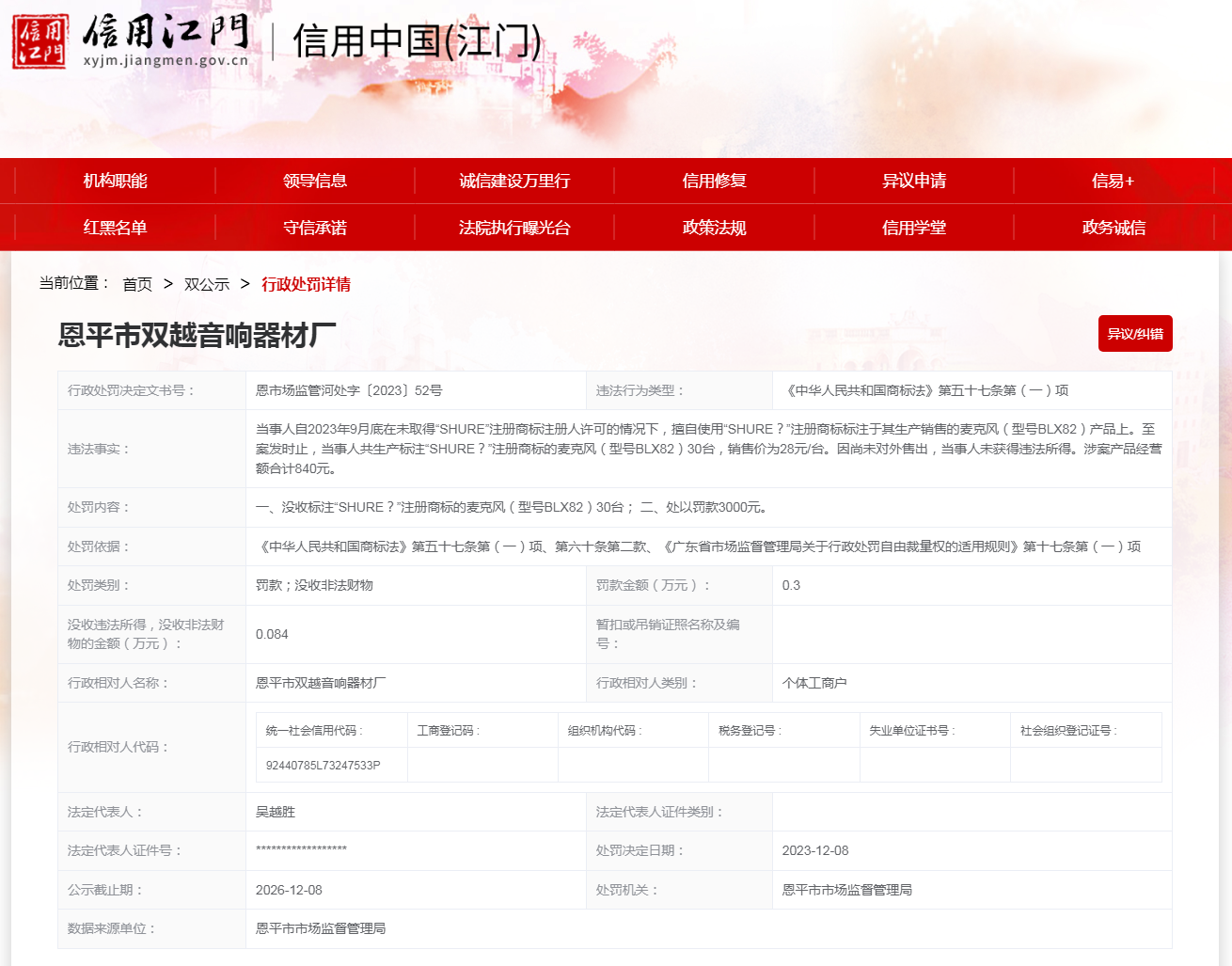
Task: Select the 信用学堂 menu item
Action: pos(913,228)
